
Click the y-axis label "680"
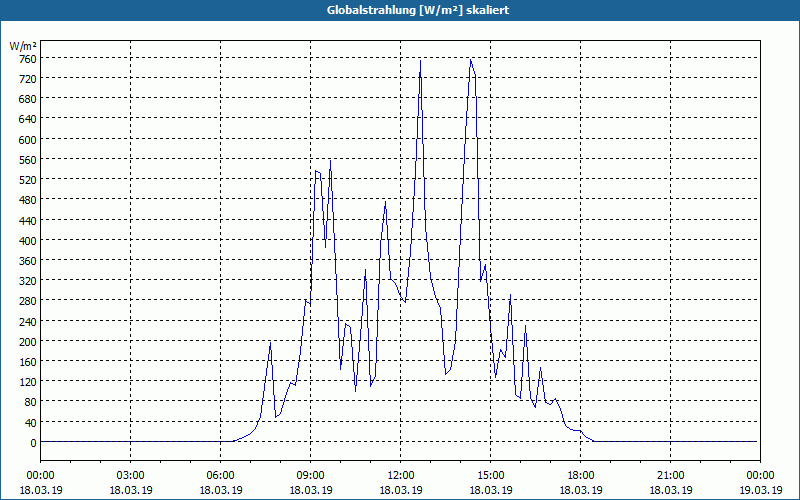point(28,99)
